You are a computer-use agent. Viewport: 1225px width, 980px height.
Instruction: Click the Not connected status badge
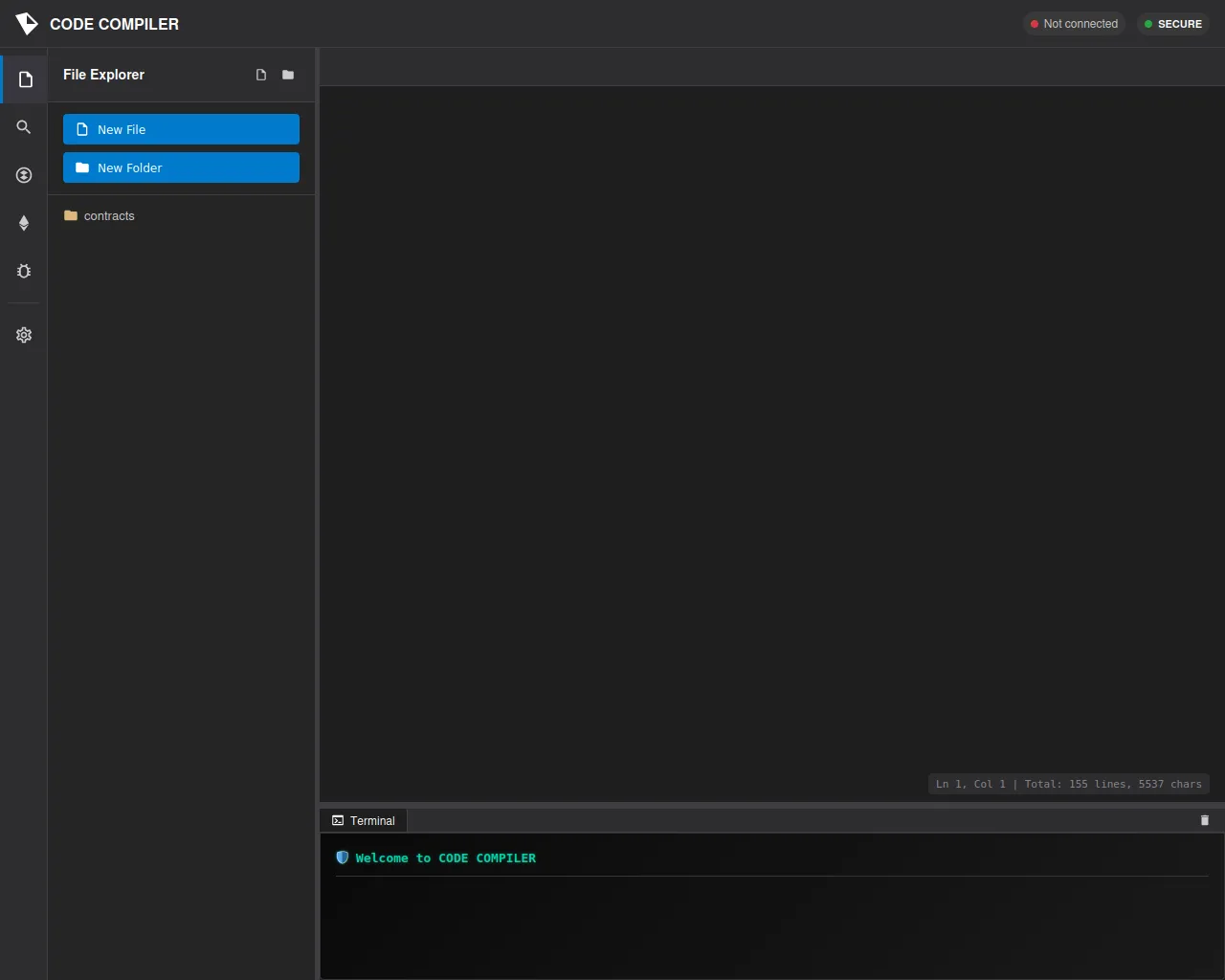coord(1074,24)
